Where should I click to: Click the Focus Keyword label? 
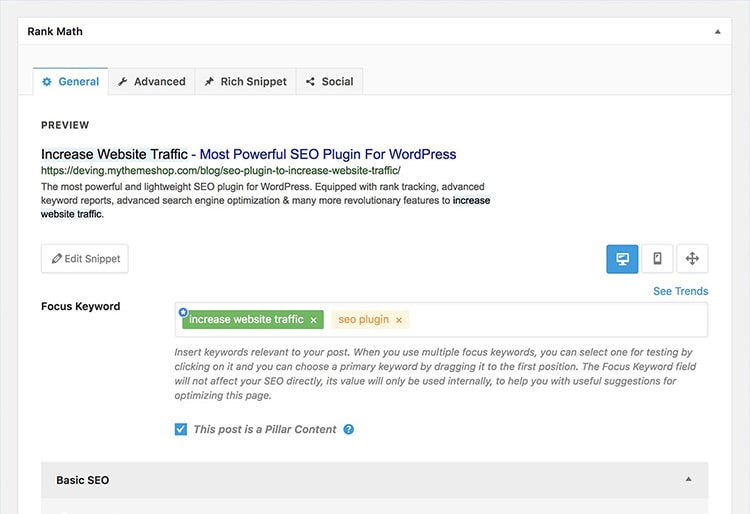point(80,306)
